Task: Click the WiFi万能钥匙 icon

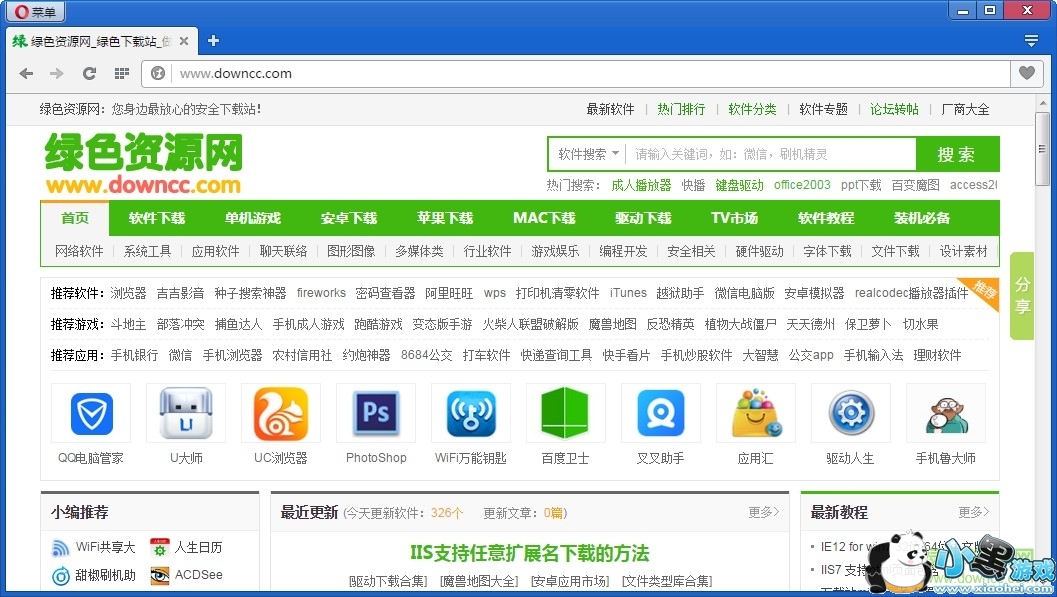Action: click(470, 413)
